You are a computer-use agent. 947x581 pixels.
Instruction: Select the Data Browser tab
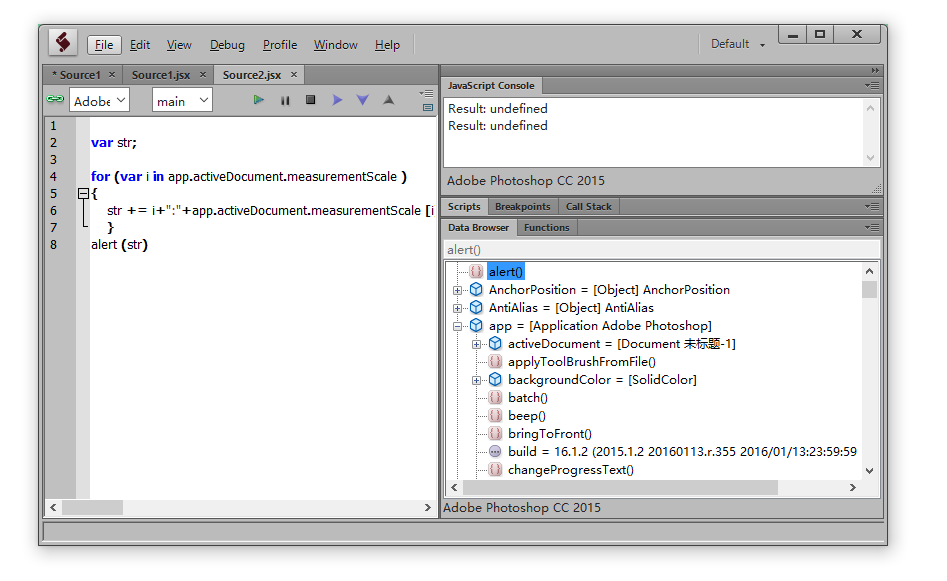tap(478, 228)
